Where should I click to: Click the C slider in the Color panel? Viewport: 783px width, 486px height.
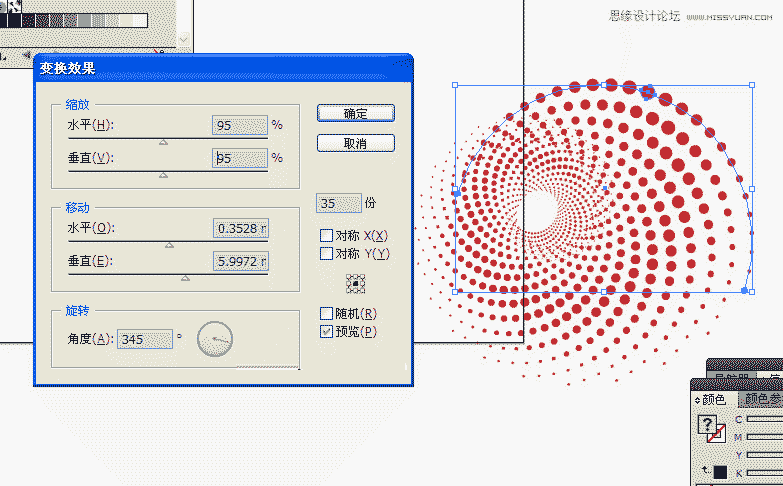pyautogui.click(x=765, y=419)
